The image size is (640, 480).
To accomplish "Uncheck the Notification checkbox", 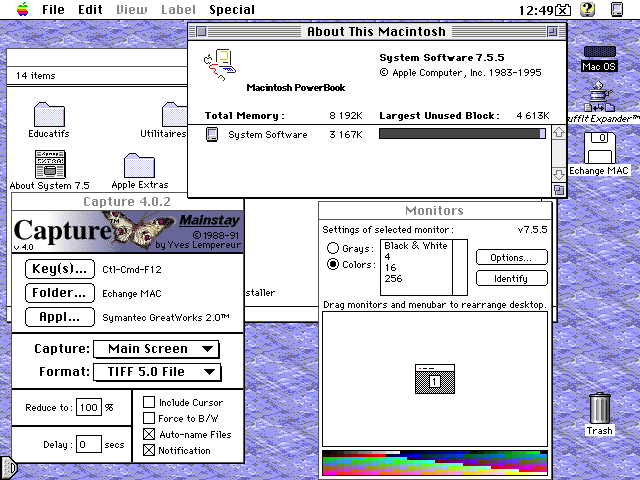I will point(149,450).
